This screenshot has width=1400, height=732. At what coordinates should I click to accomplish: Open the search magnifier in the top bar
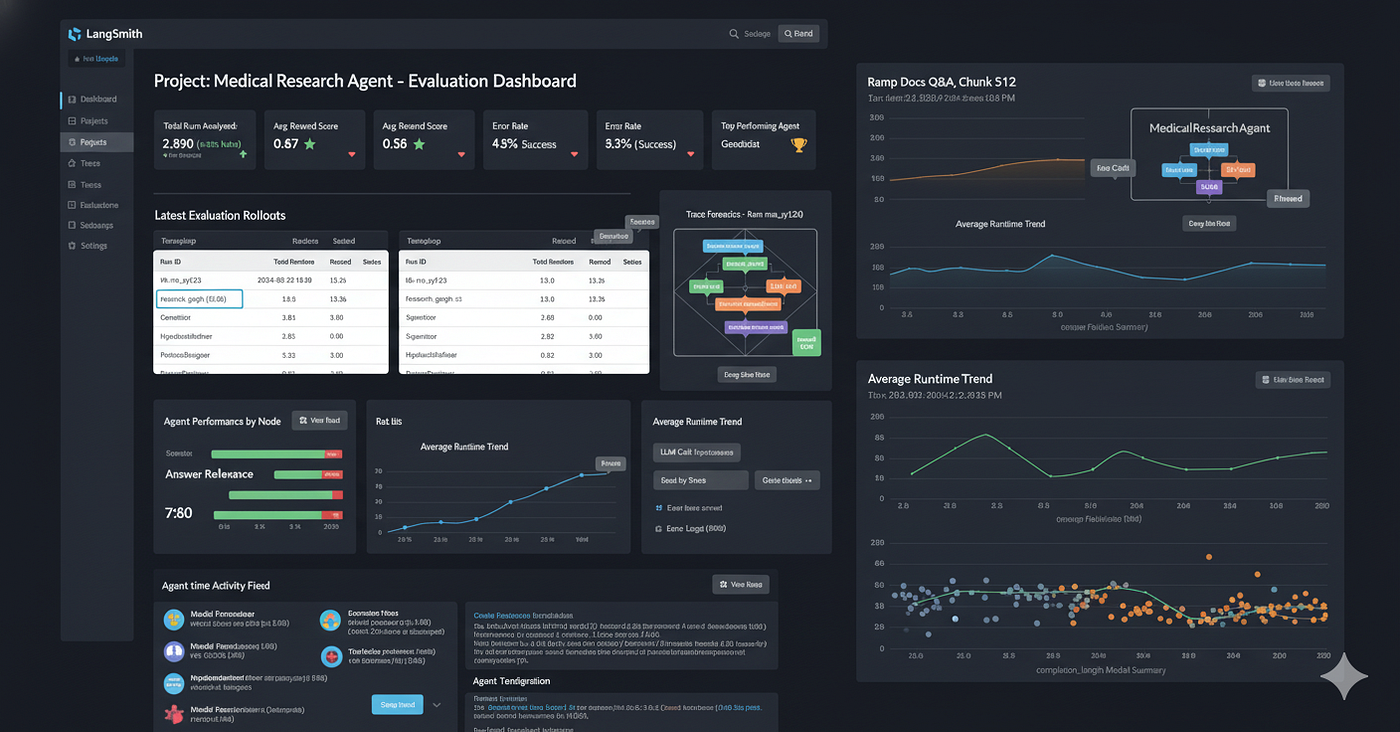[733, 33]
